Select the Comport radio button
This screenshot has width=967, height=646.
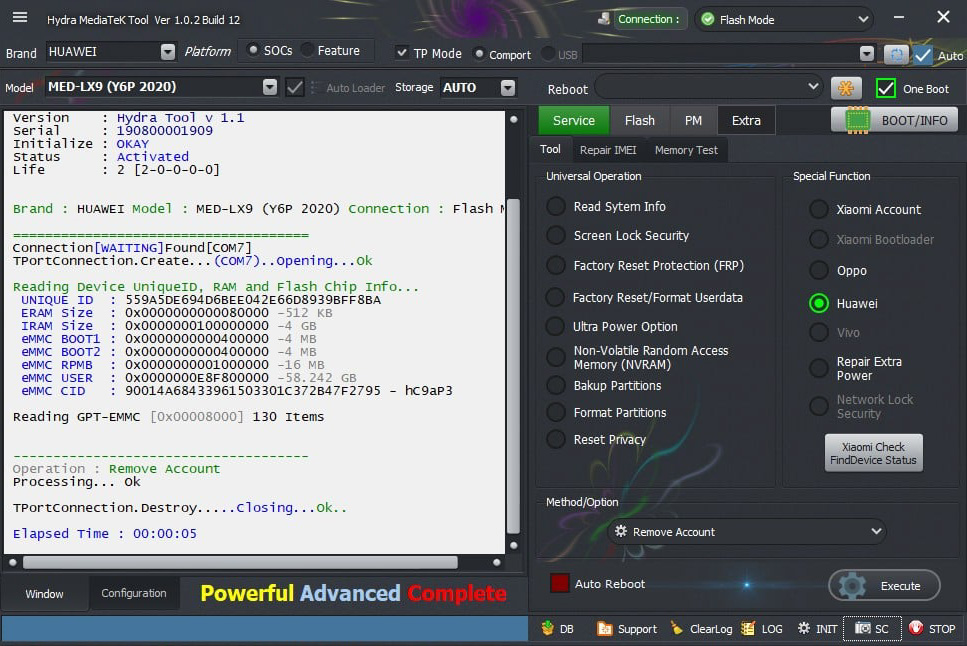click(479, 54)
